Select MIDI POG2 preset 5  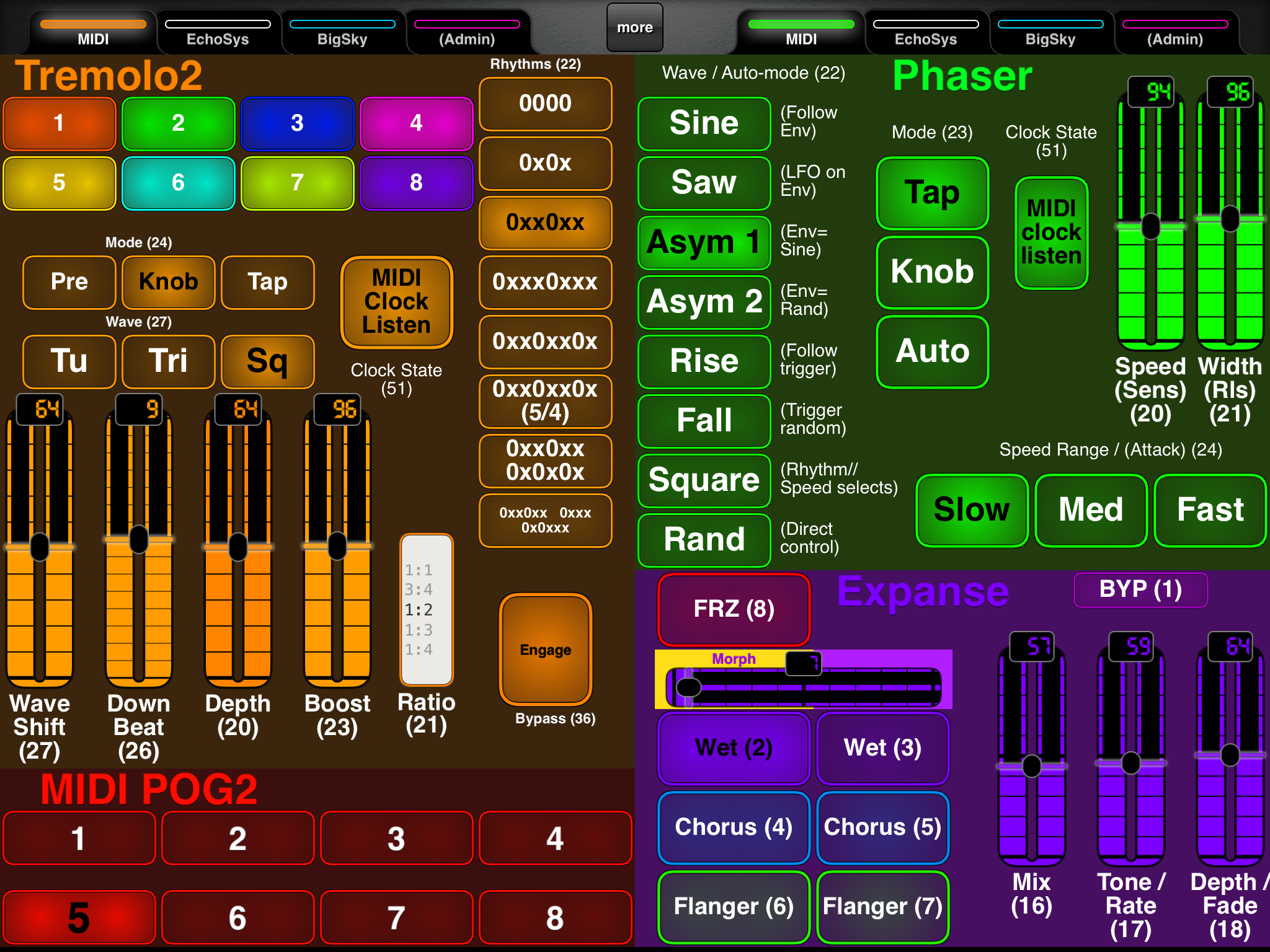79,917
